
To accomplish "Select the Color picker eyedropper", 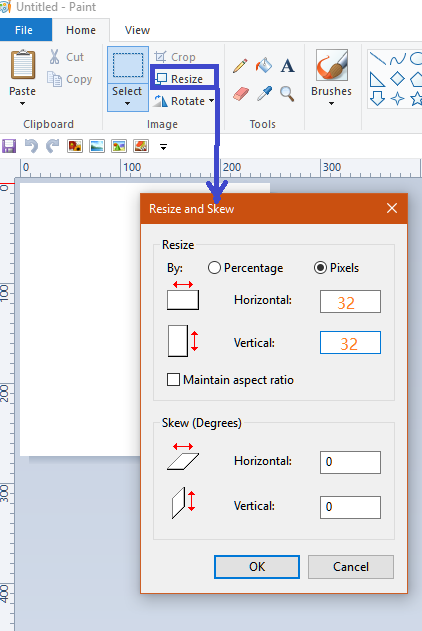I will (x=264, y=94).
